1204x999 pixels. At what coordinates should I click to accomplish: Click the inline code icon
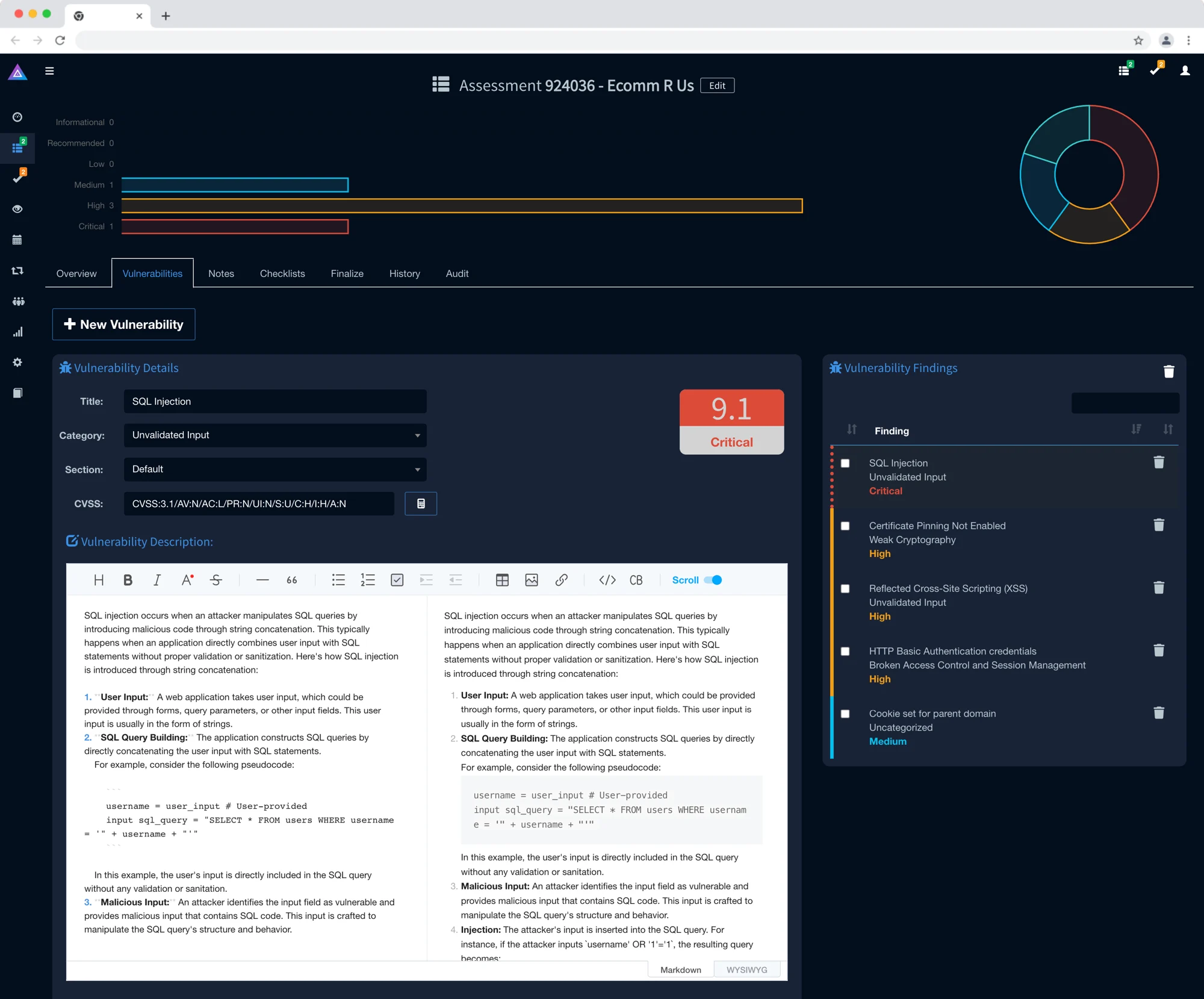(607, 580)
